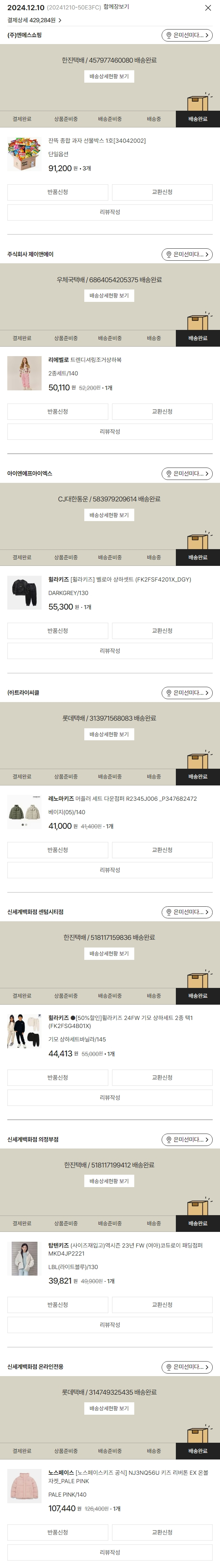Request 교환신청 for 휠라키즈 벨로아 상하셋트
This screenshot has height=1568, width=220.
(162, 631)
